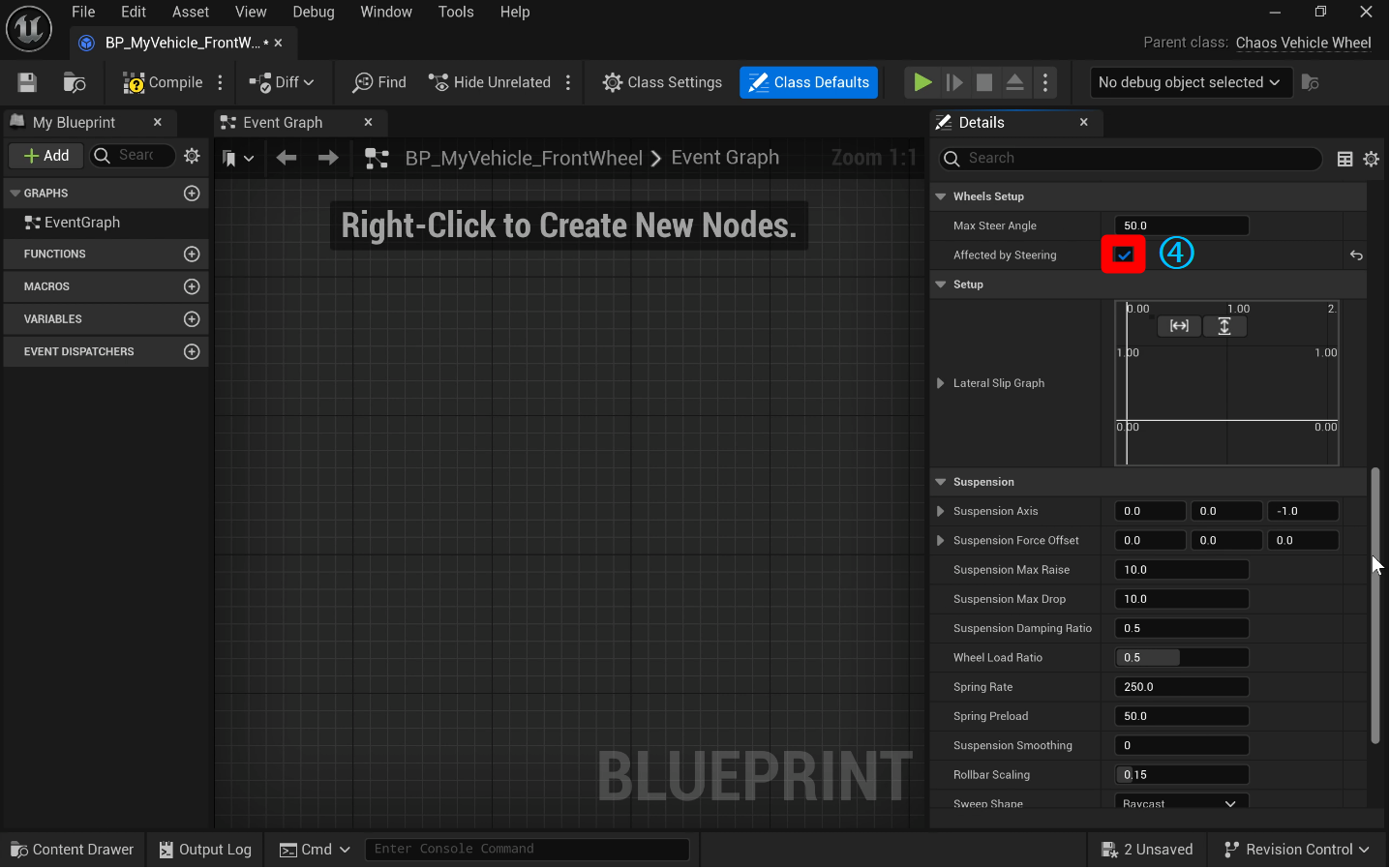The image size is (1390, 868).
Task: Click Add in My Blueprint panel
Action: pos(46,156)
